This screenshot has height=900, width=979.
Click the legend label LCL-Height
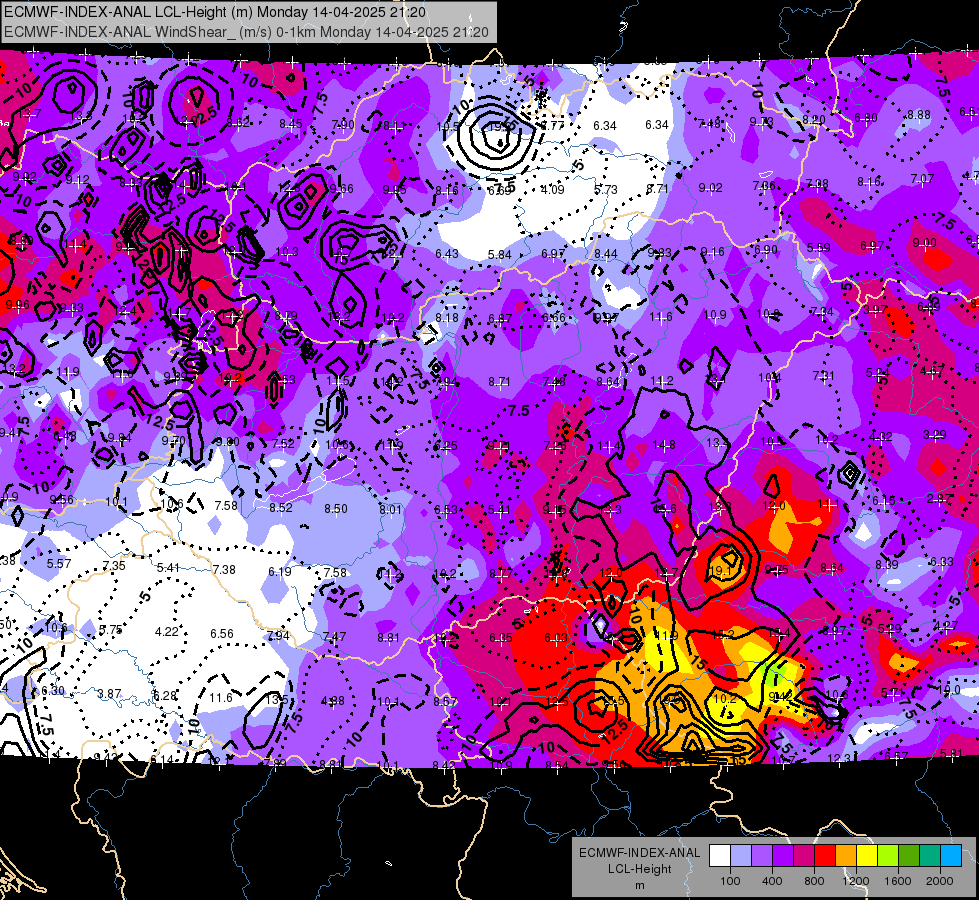(x=640, y=869)
